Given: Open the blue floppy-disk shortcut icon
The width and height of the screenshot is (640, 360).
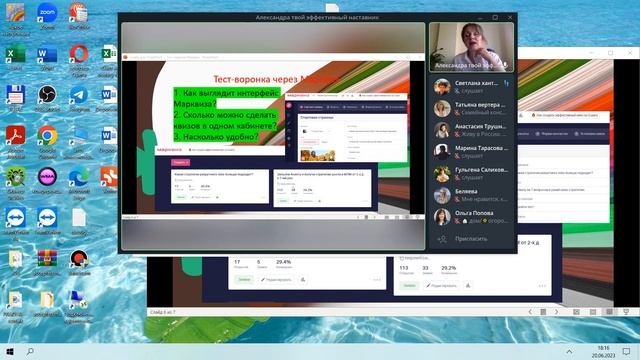Looking at the screenshot, I should tap(15, 95).
